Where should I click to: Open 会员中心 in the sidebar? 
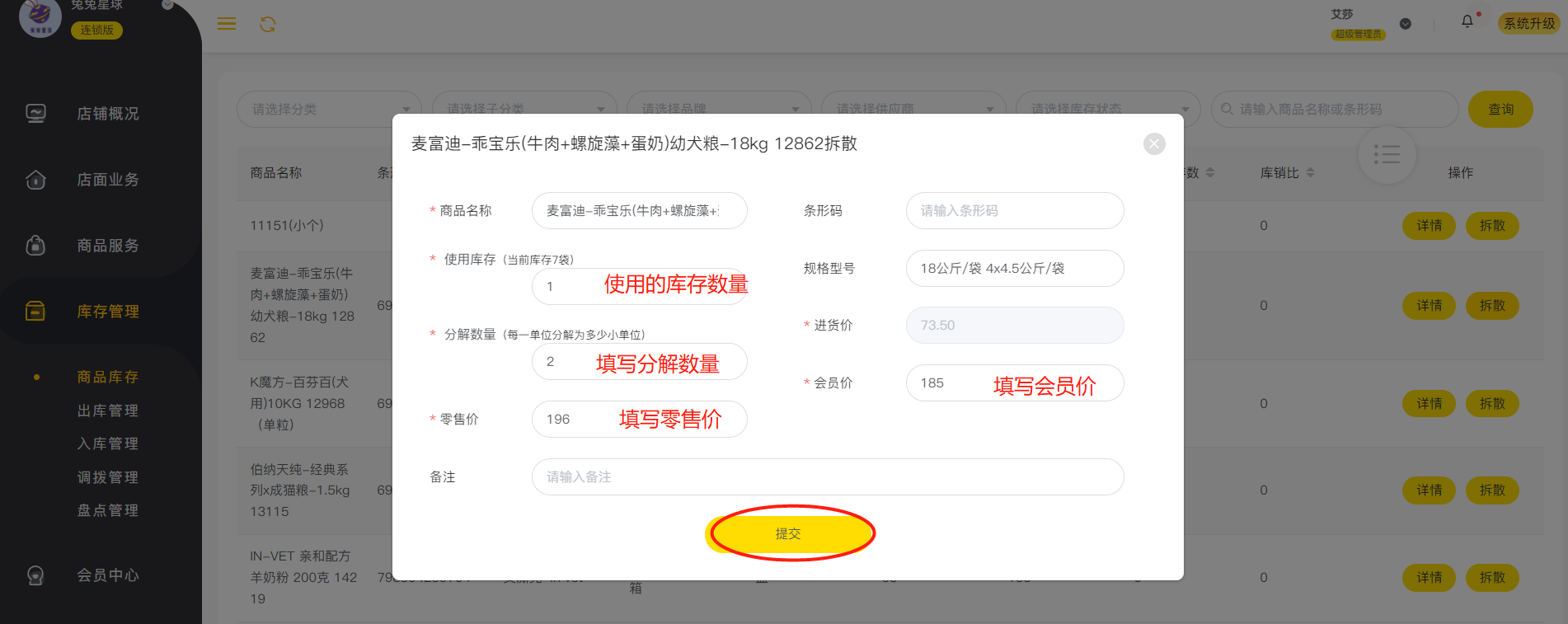click(108, 575)
